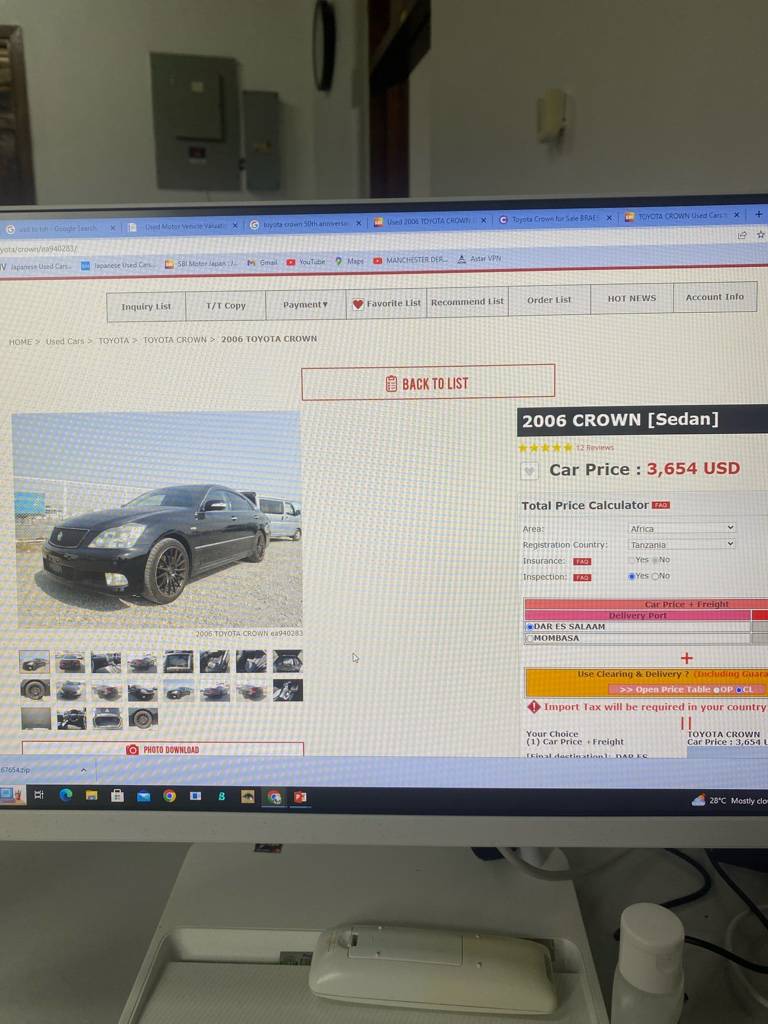Open the Favorite List tab

coord(386,304)
